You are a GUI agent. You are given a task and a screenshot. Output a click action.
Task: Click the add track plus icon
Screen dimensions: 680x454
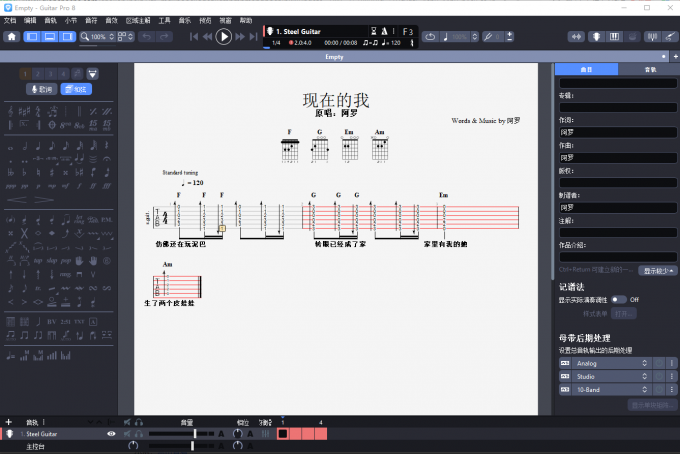point(9,422)
